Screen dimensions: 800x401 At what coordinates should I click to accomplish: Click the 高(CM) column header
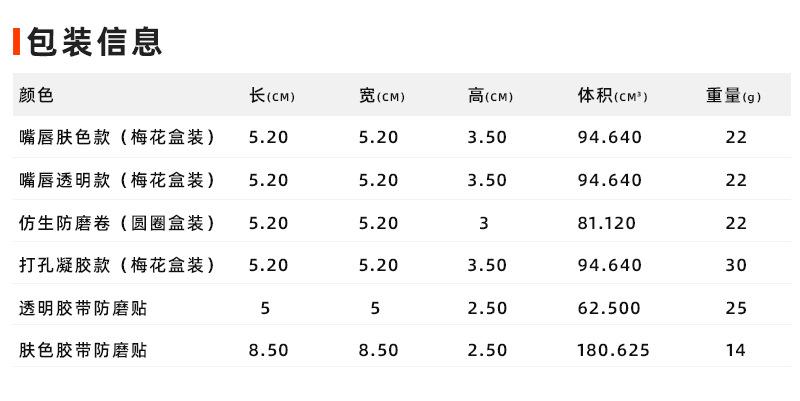490,96
